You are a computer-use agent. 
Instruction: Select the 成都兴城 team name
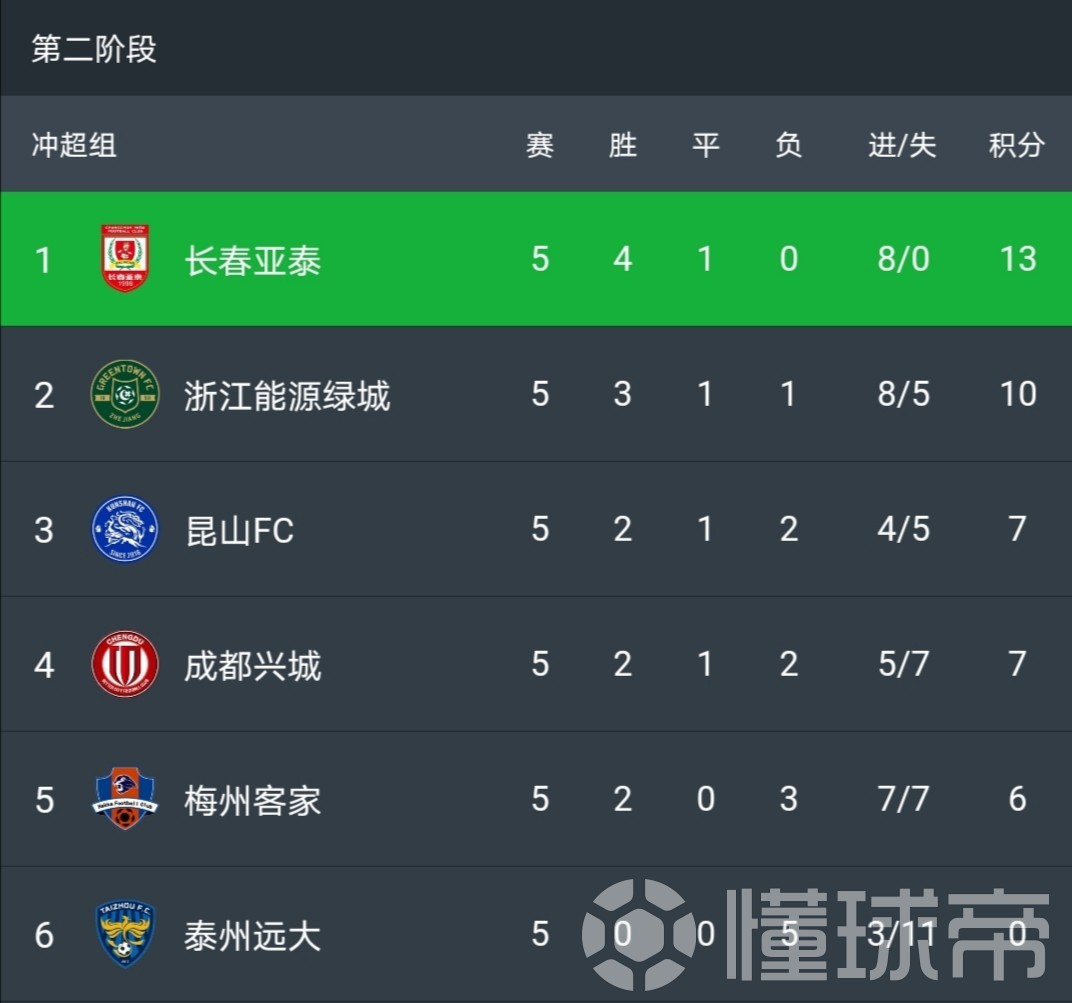(x=253, y=665)
